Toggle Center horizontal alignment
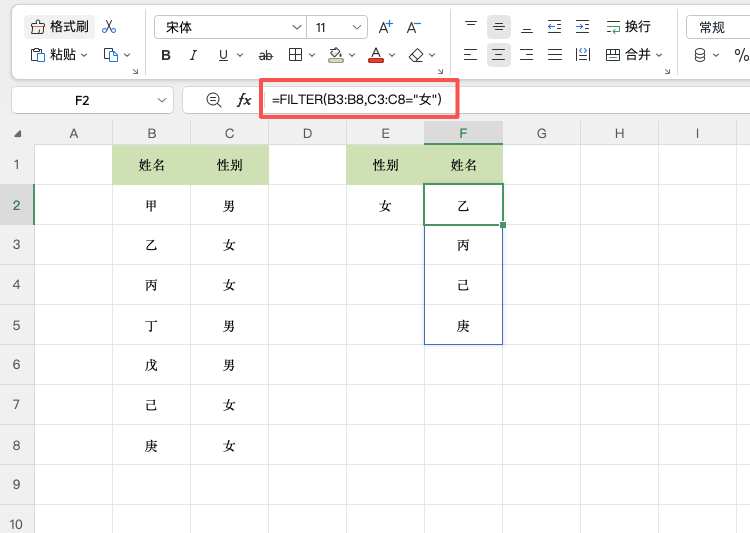The width and height of the screenshot is (750, 533). [499, 55]
